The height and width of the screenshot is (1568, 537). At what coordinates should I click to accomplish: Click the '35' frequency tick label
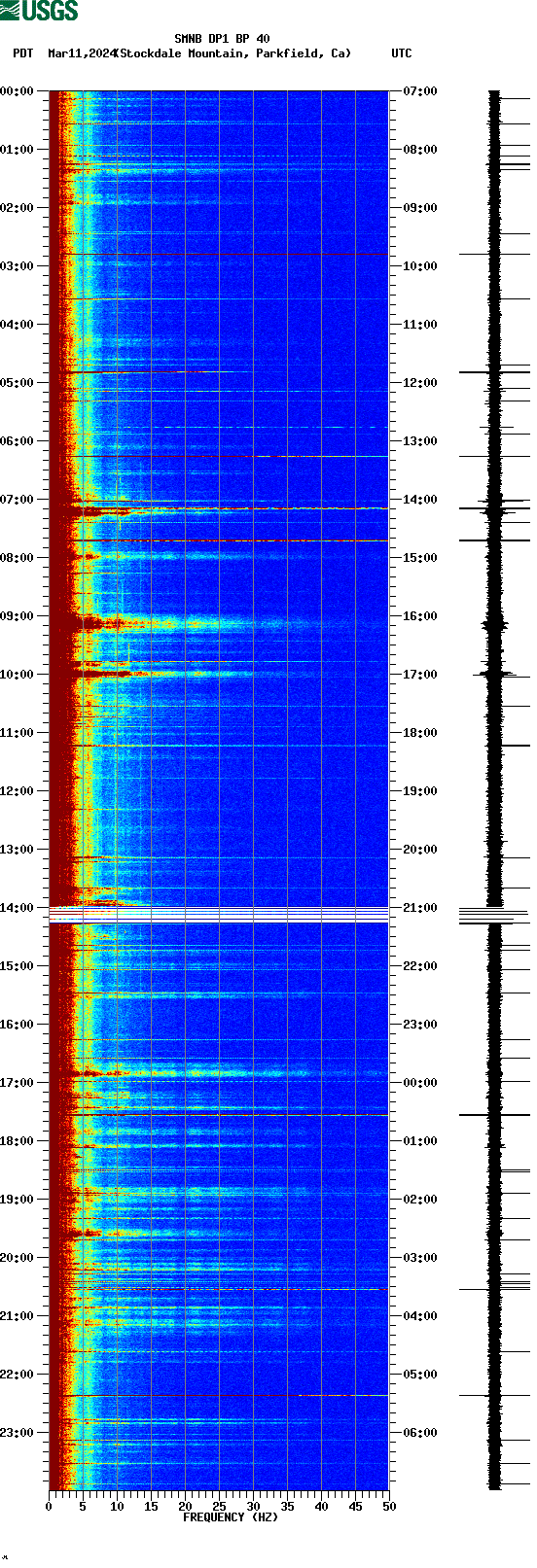pyautogui.click(x=287, y=1507)
